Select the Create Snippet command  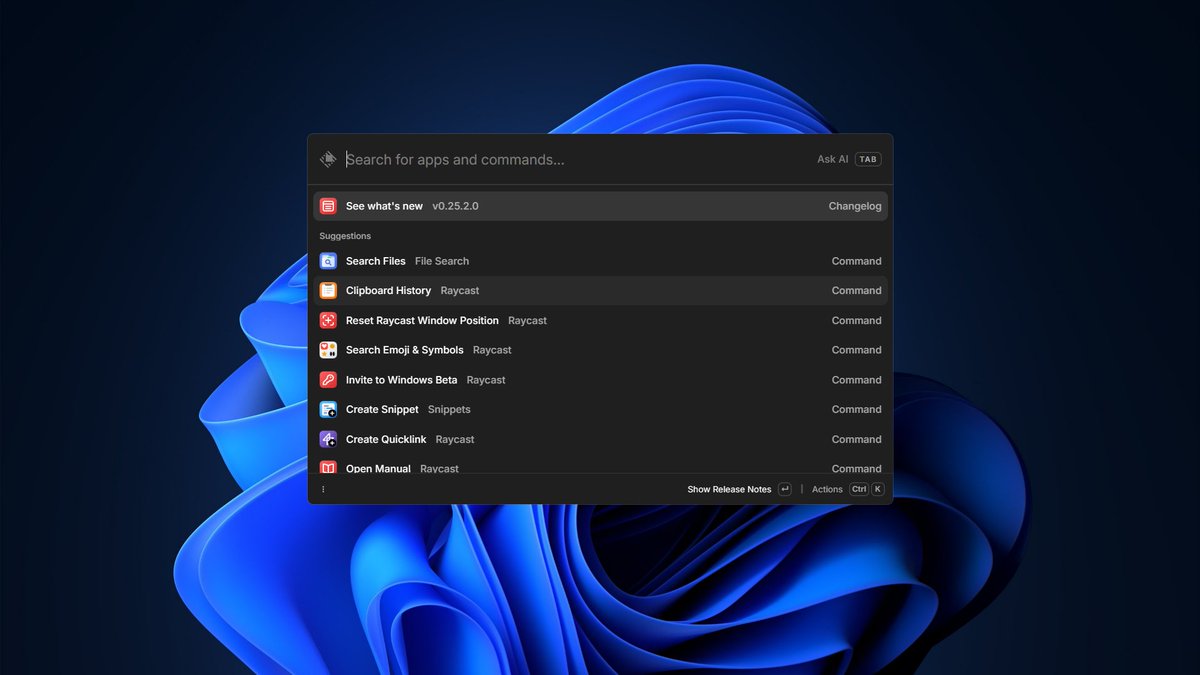click(600, 409)
